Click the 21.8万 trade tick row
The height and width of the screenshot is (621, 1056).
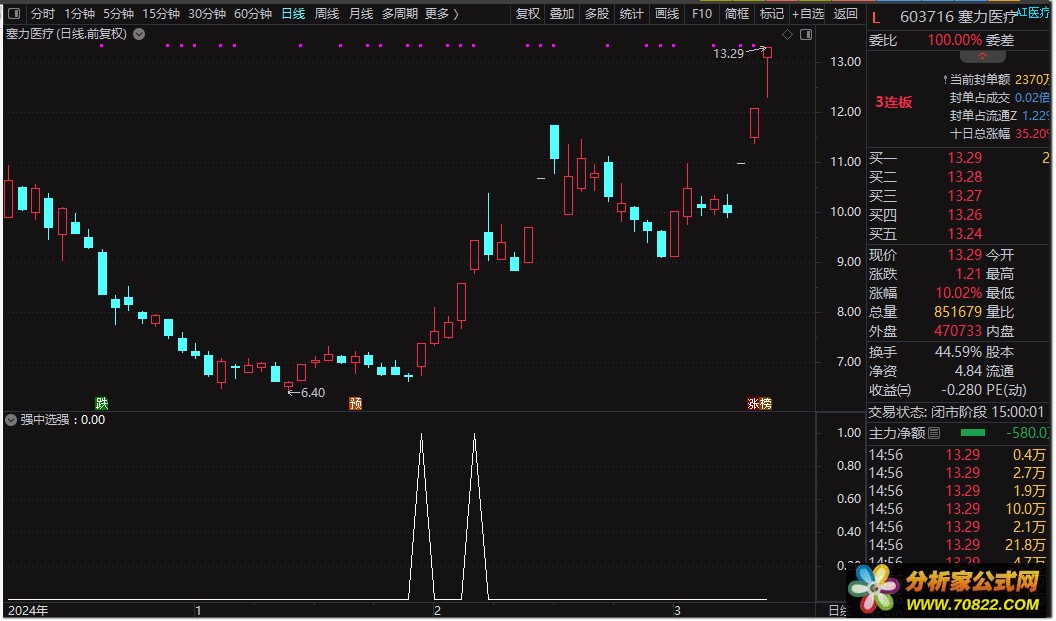[959, 544]
